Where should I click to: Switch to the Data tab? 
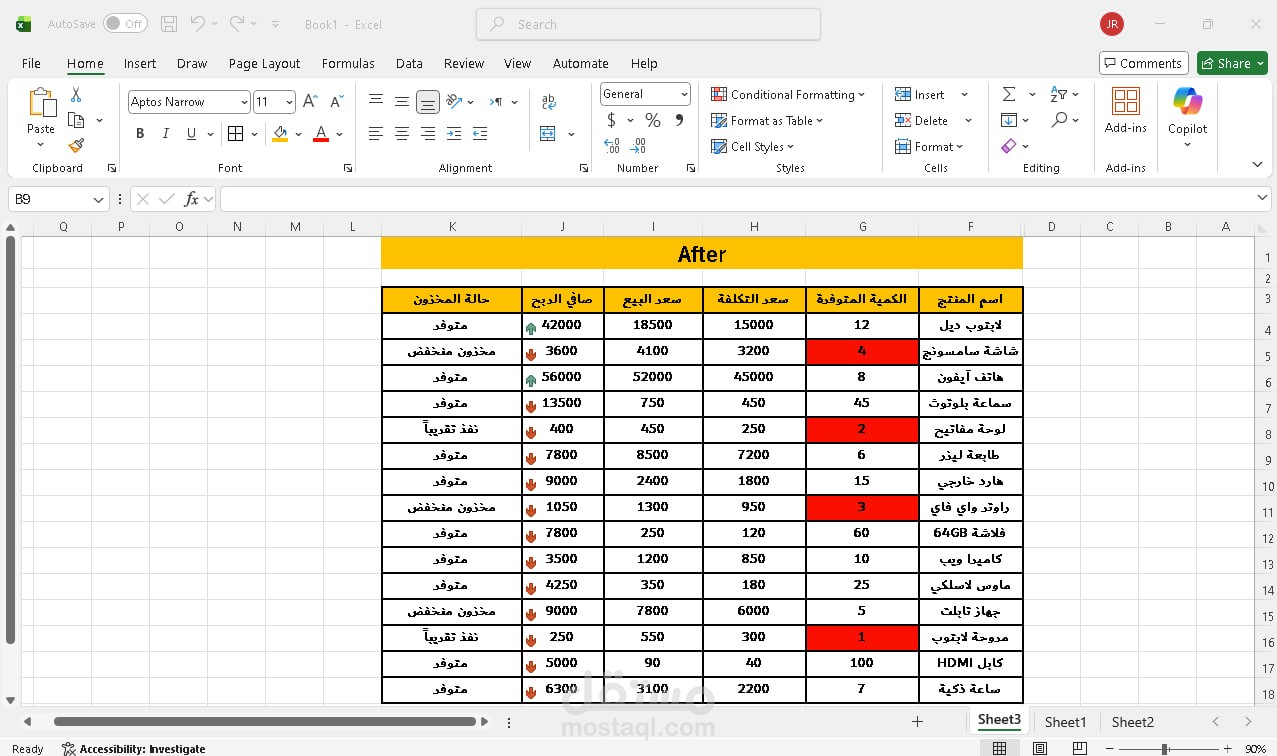click(409, 63)
